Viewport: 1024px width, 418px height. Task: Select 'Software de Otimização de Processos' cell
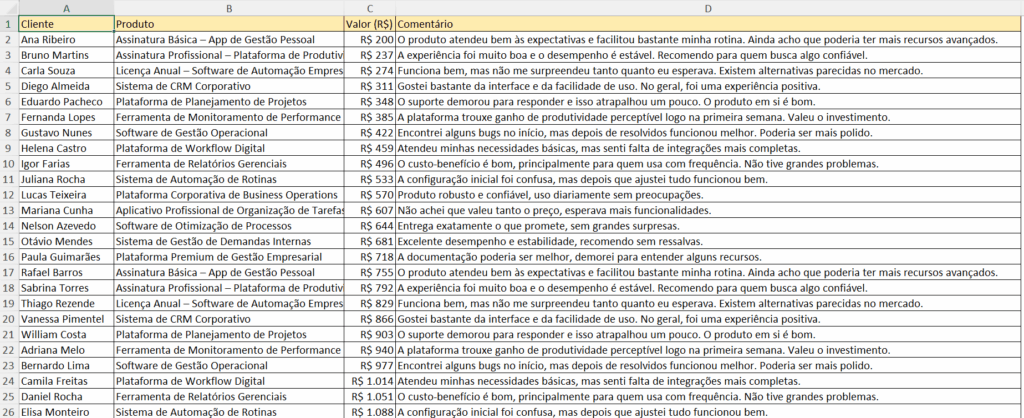(x=229, y=225)
